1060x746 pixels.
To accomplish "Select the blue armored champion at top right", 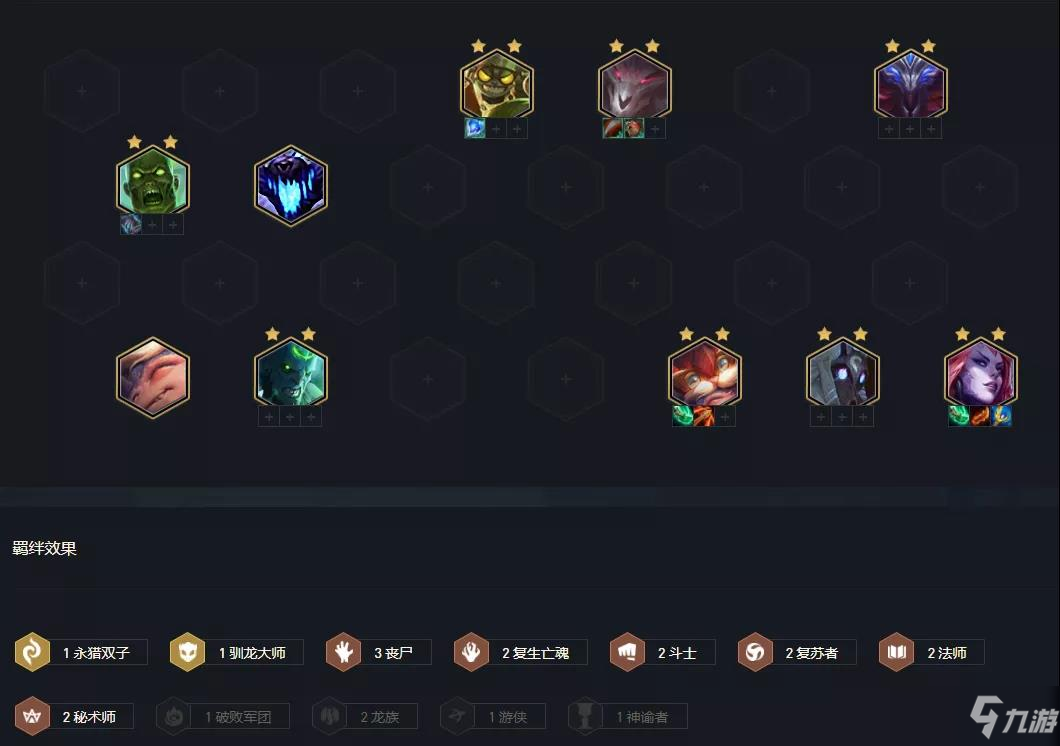I will [911, 85].
